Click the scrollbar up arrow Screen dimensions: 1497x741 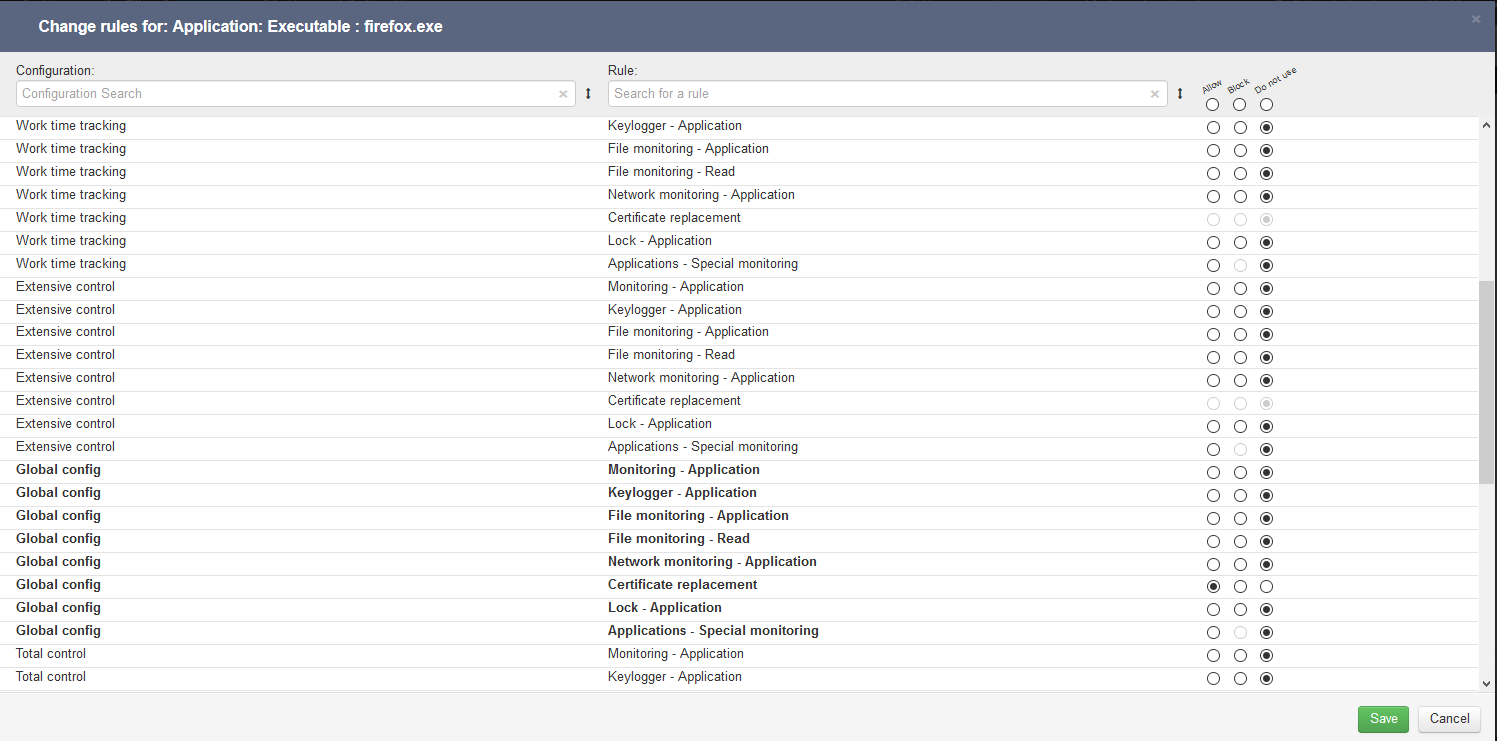tap(1486, 125)
